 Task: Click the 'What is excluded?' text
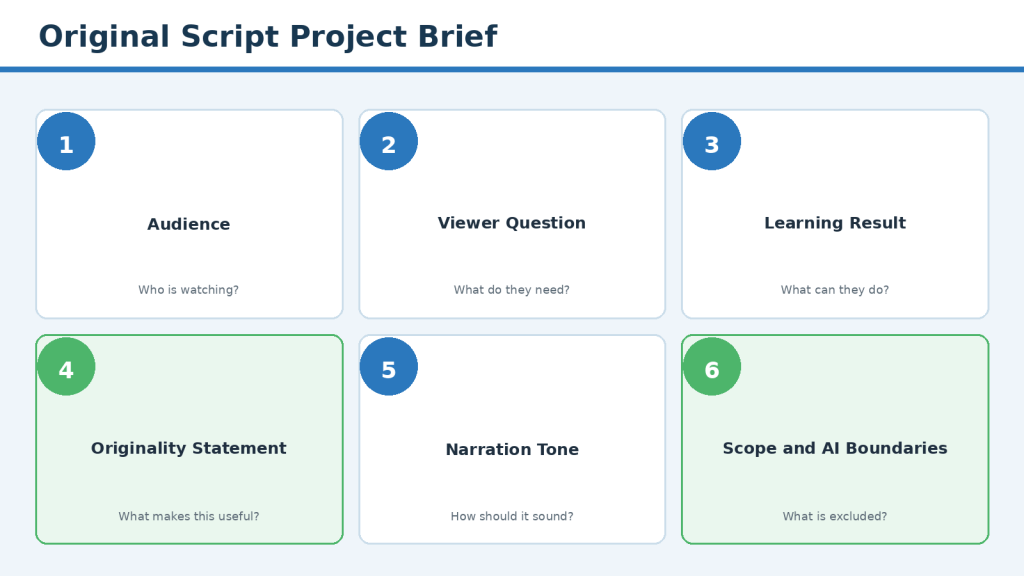click(x=835, y=516)
